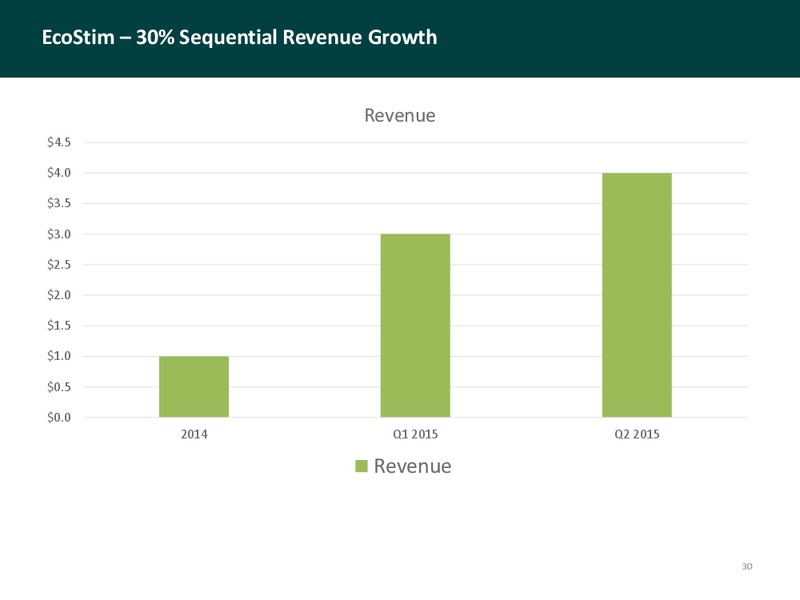
Task: Click the "$4.5" y-axis value
Action: tap(59, 142)
